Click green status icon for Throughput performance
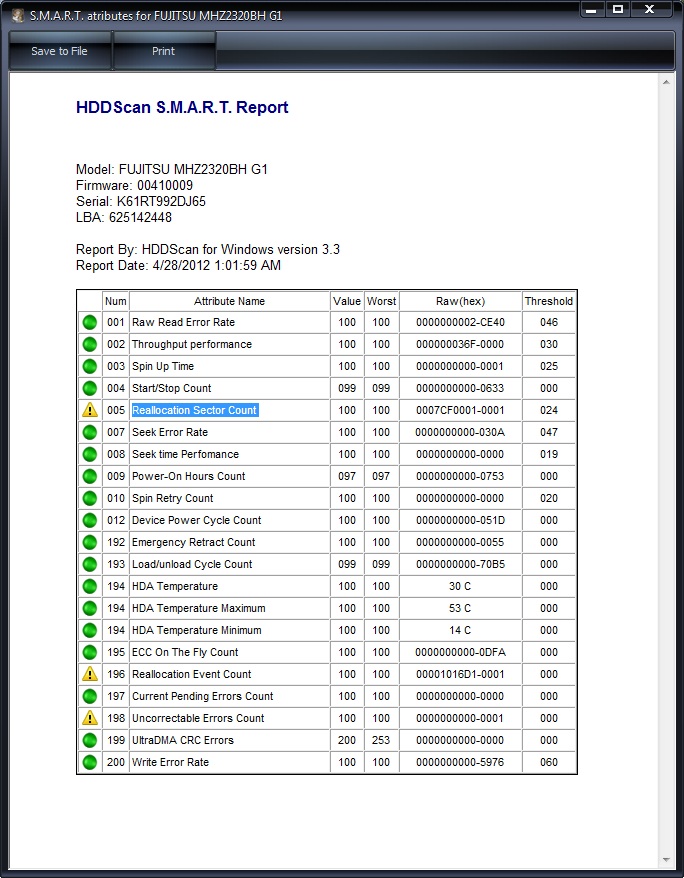Image resolution: width=684 pixels, height=878 pixels. [x=90, y=344]
